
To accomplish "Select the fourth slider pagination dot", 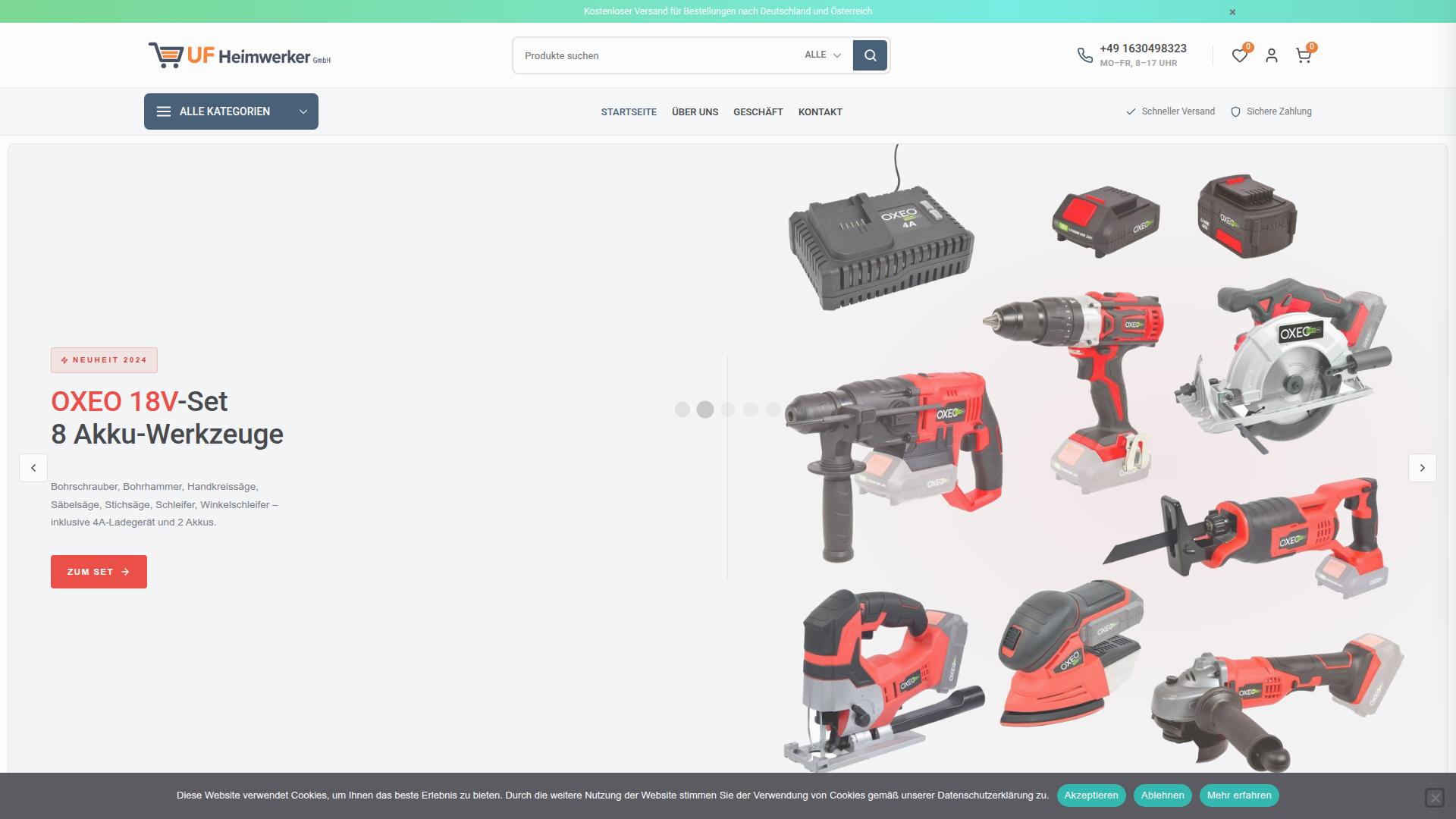I will (751, 409).
